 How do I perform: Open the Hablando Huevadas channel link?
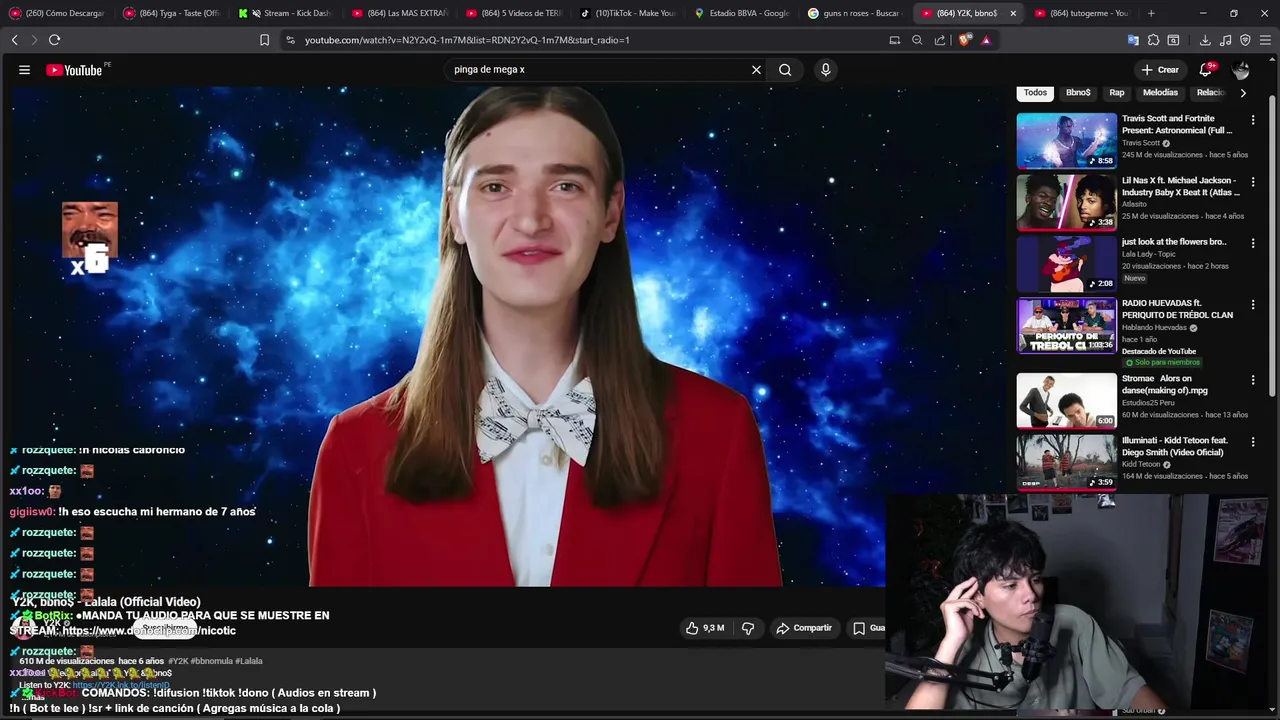pos(1154,328)
